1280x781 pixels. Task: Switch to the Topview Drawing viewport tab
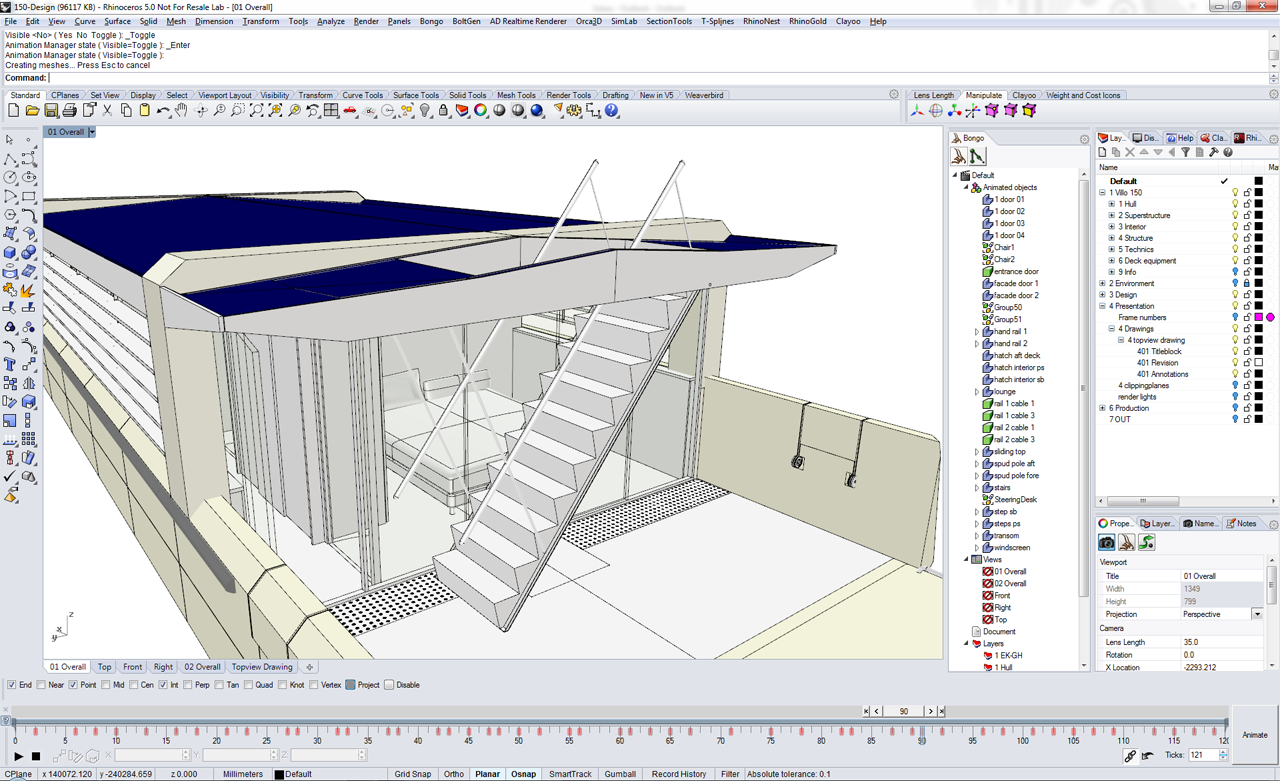(262, 667)
